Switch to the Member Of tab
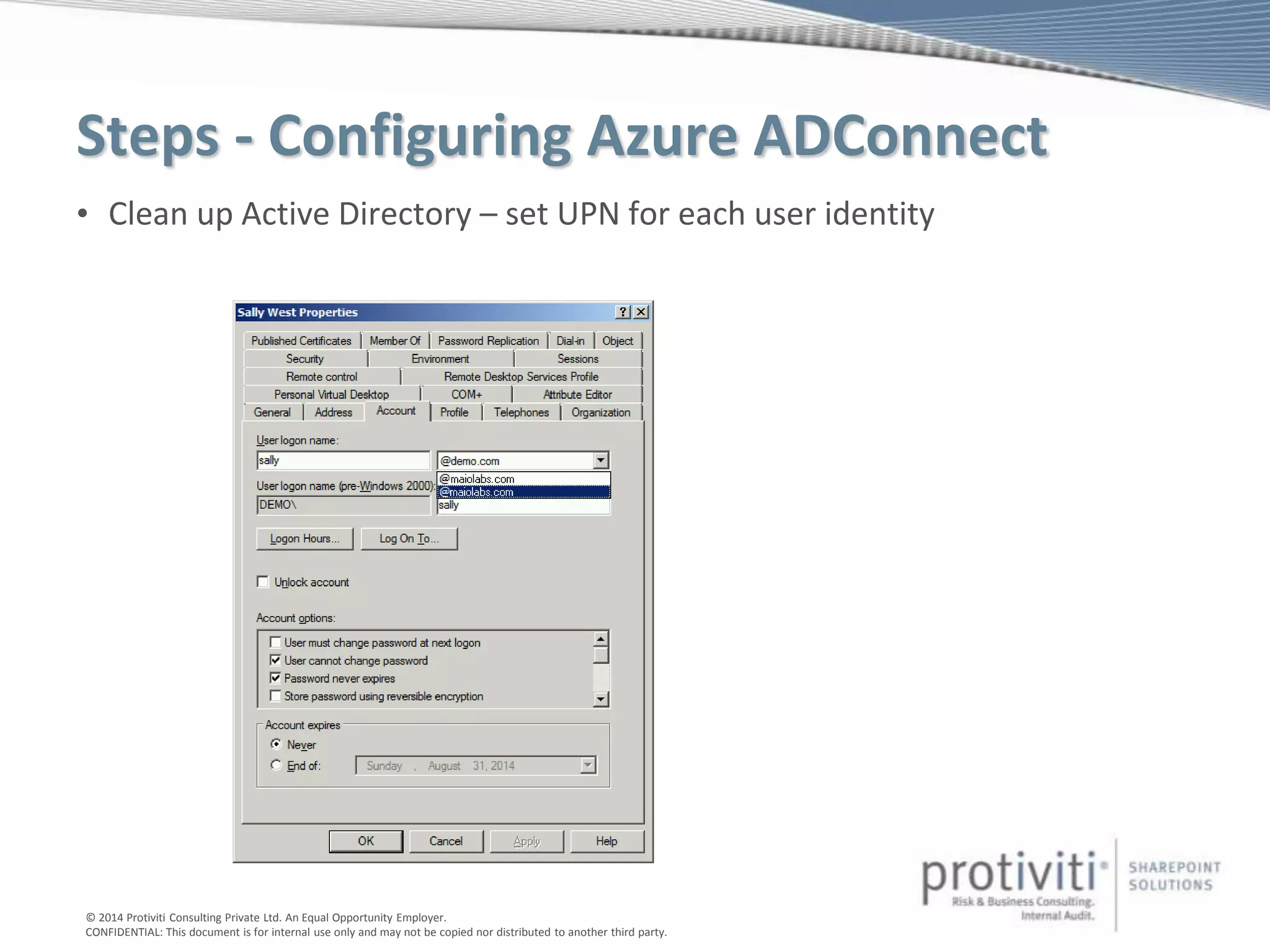Viewport: 1270px width, 952px height. [x=395, y=341]
